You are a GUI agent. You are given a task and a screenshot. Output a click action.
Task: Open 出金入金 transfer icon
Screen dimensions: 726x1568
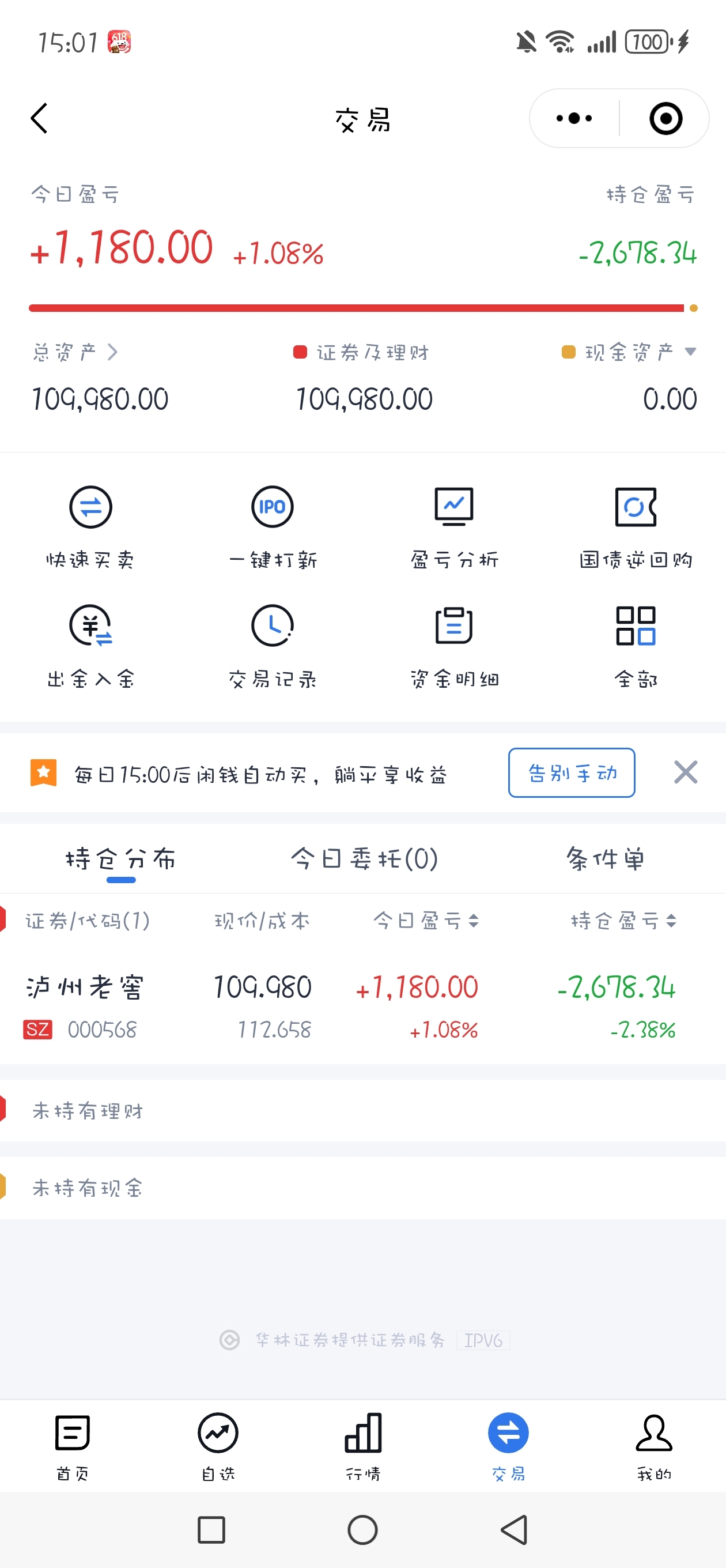[x=90, y=625]
